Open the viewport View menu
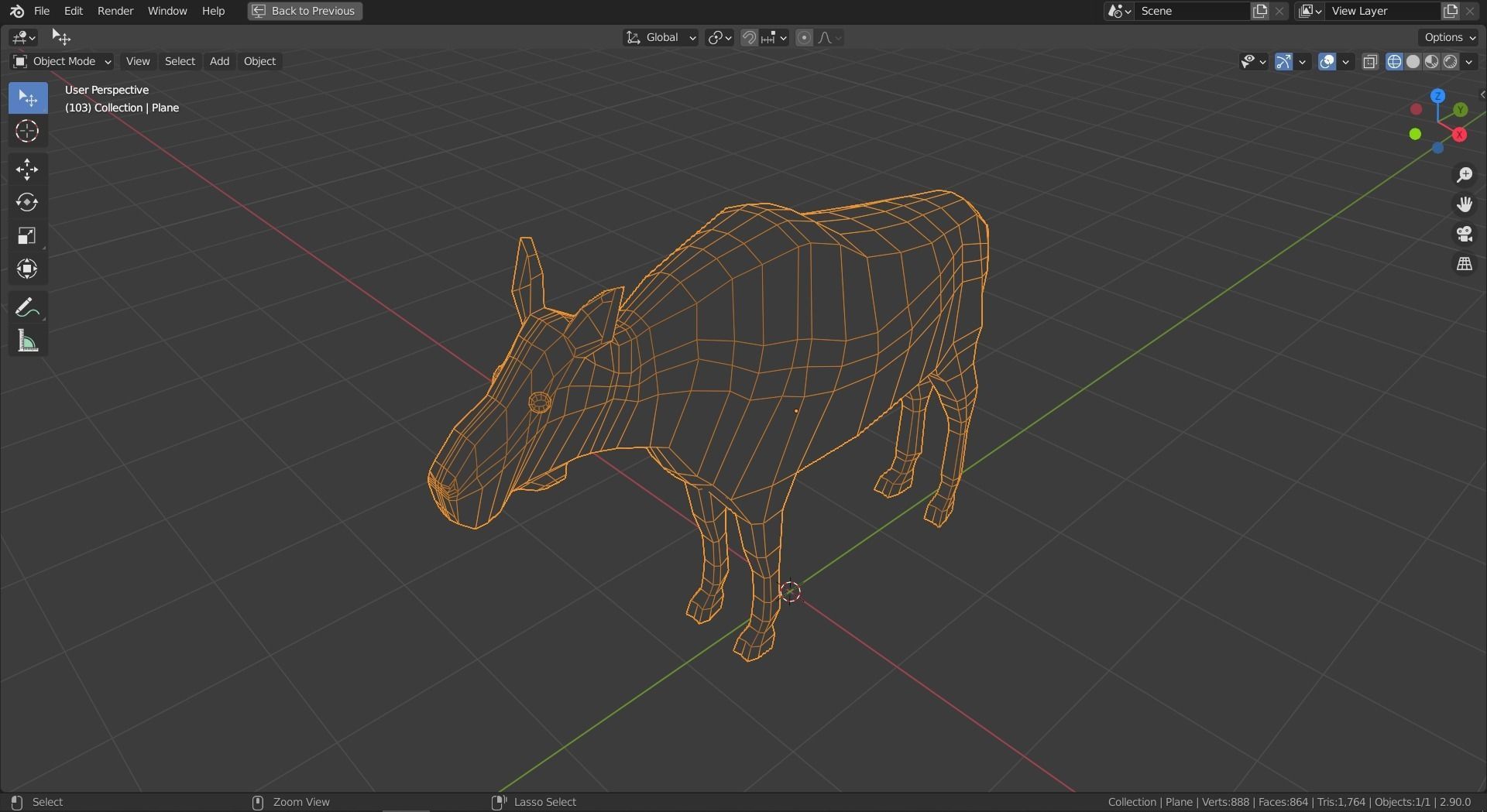 tap(138, 61)
